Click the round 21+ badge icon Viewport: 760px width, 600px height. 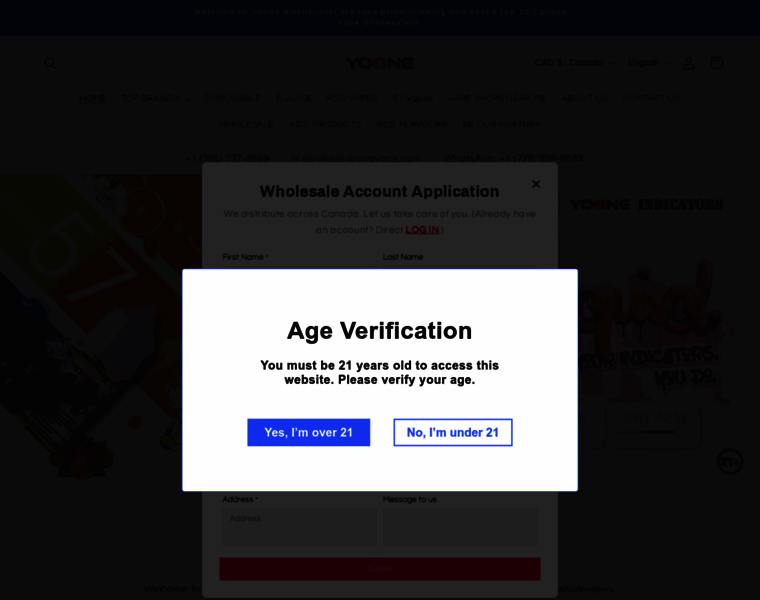click(730, 461)
